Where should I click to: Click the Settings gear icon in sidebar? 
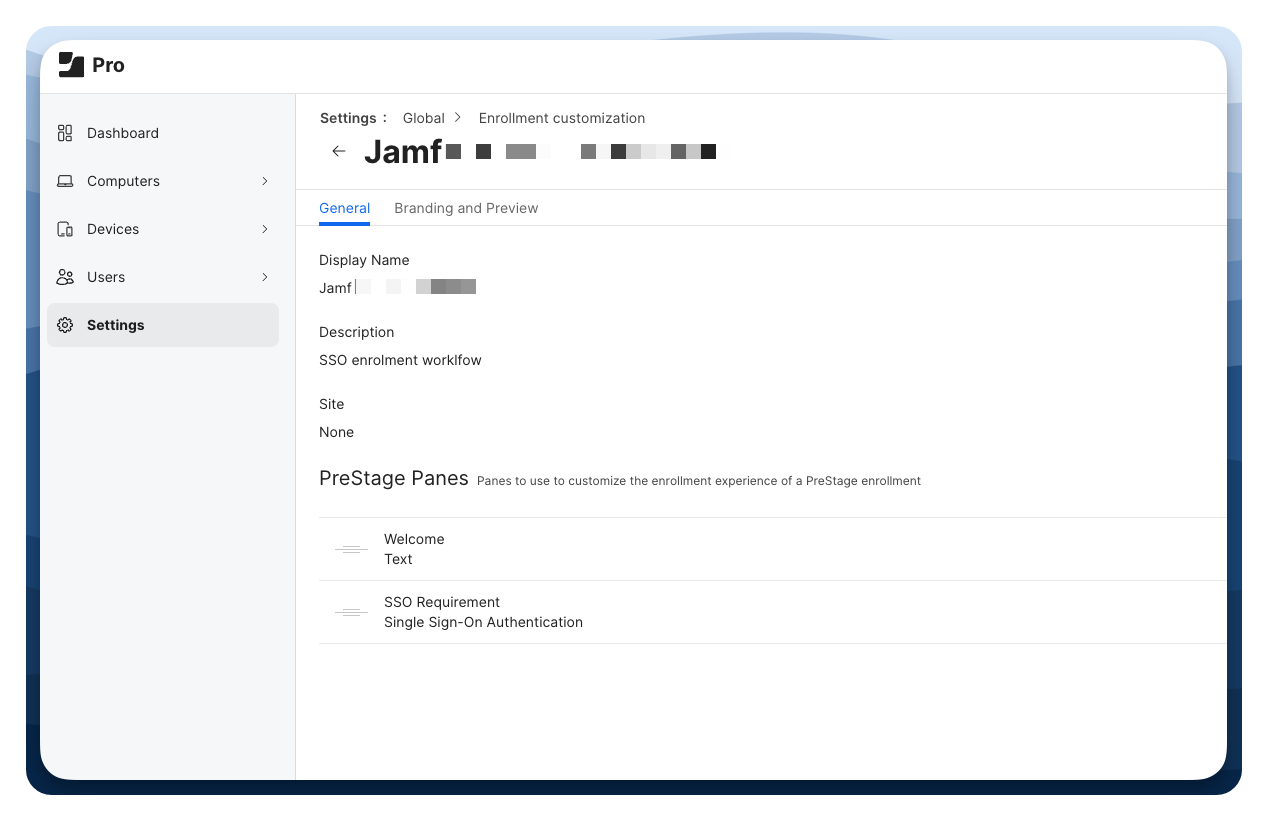pyautogui.click(x=65, y=325)
